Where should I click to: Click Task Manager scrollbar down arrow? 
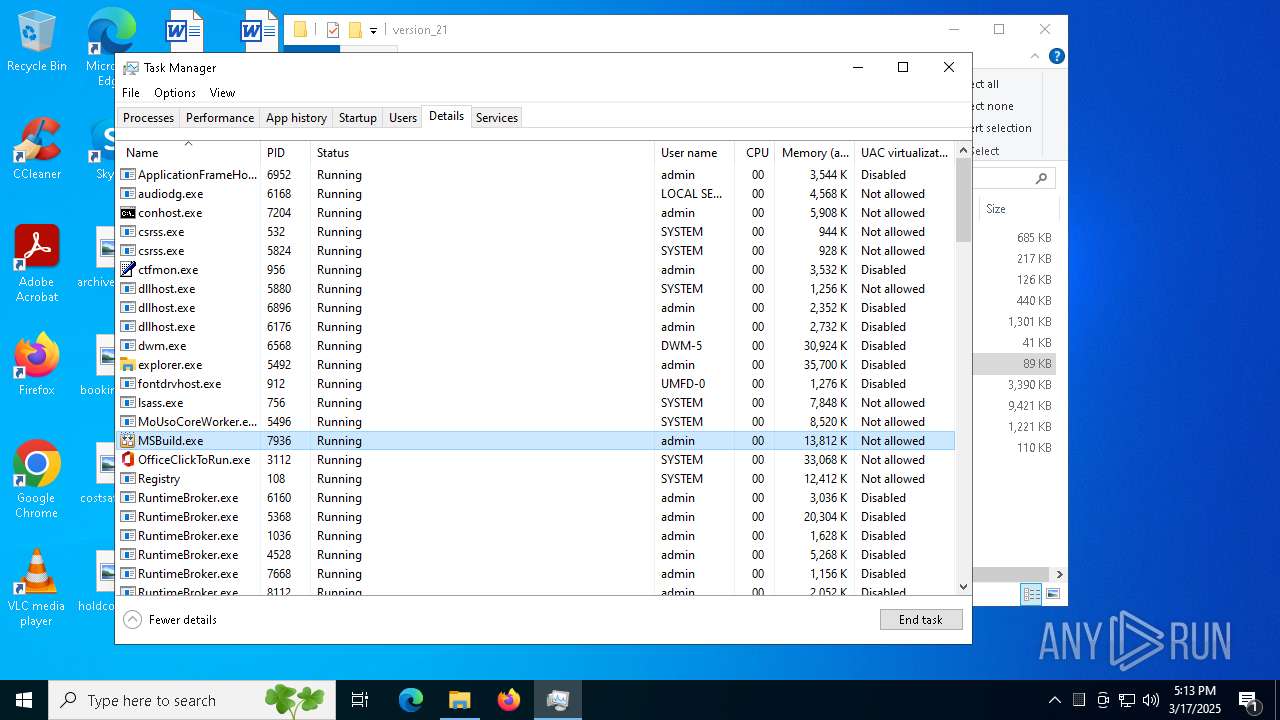[964, 587]
